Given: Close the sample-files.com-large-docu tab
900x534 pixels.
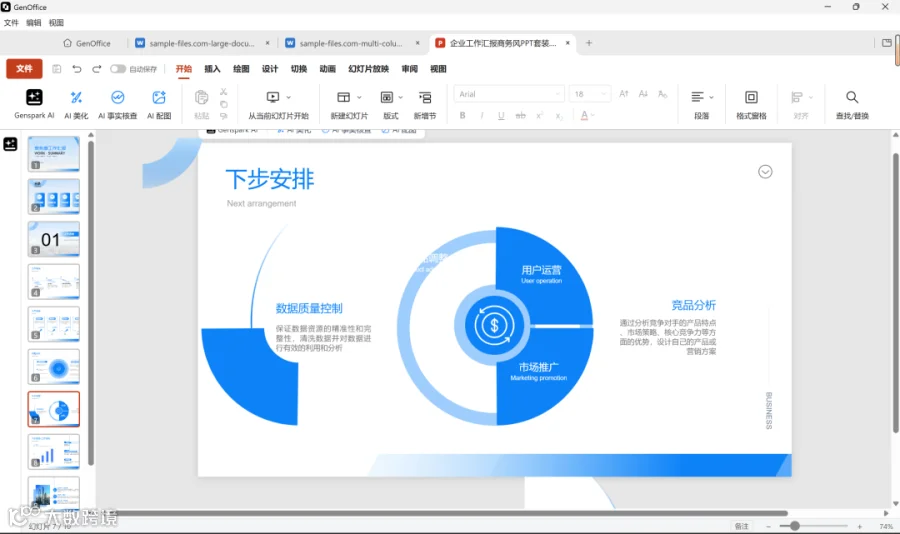Looking at the screenshot, I should tap(267, 43).
